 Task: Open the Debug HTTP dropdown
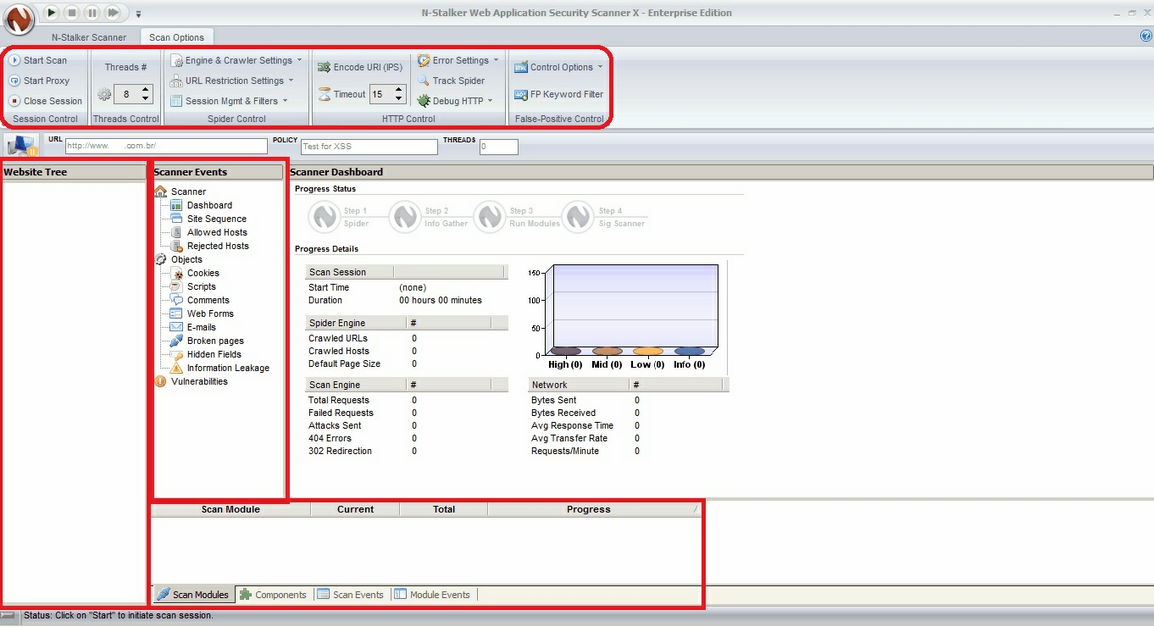(455, 101)
